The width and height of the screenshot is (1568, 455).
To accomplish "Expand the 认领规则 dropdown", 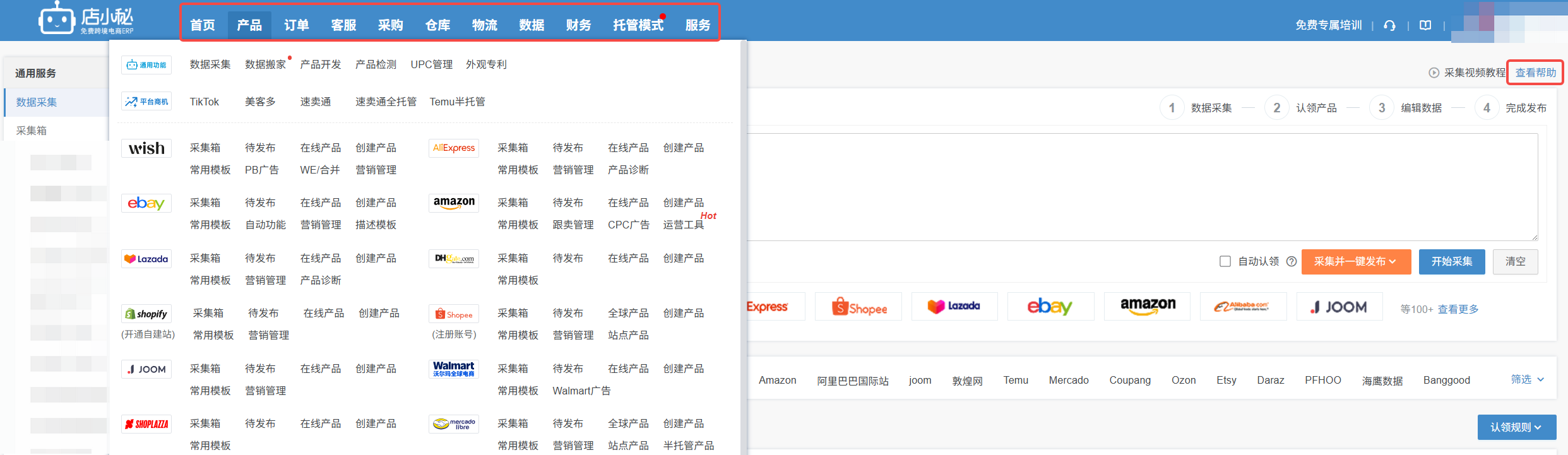I will (x=1516, y=427).
